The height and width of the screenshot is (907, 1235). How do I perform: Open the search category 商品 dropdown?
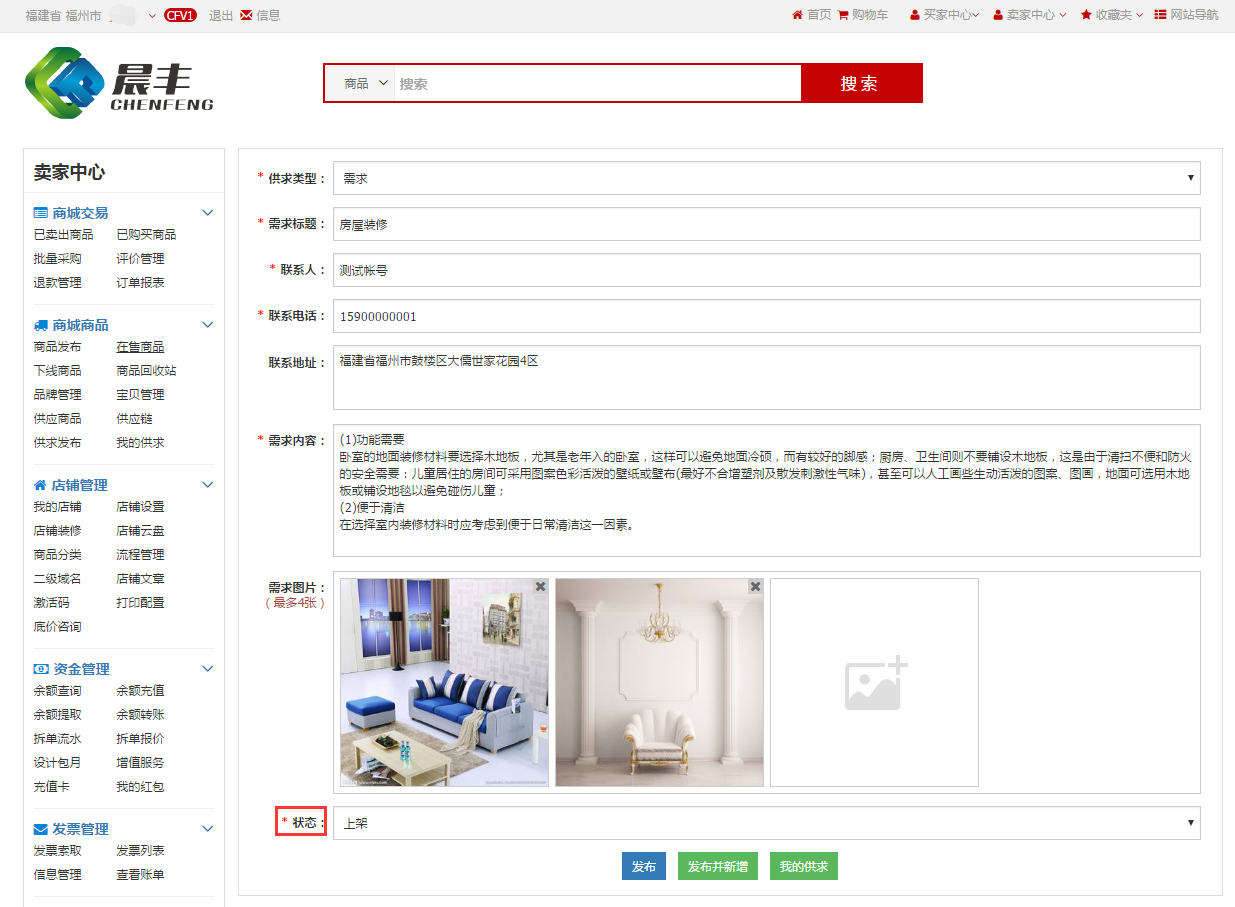pyautogui.click(x=365, y=84)
